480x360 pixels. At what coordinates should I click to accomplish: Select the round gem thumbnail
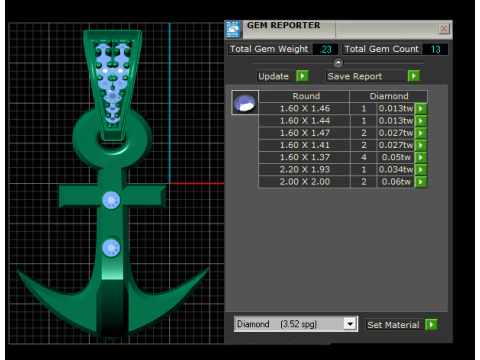tap(245, 103)
